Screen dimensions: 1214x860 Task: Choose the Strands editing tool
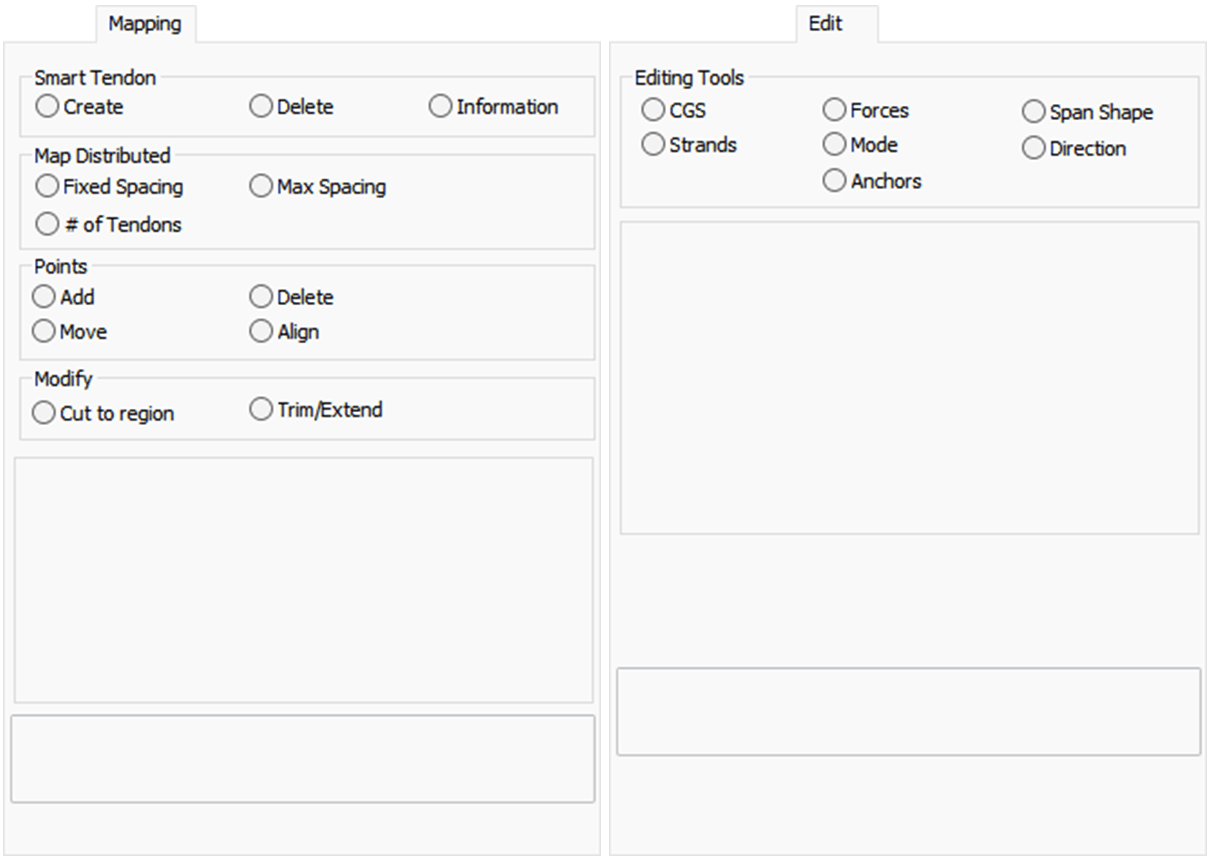coord(653,145)
